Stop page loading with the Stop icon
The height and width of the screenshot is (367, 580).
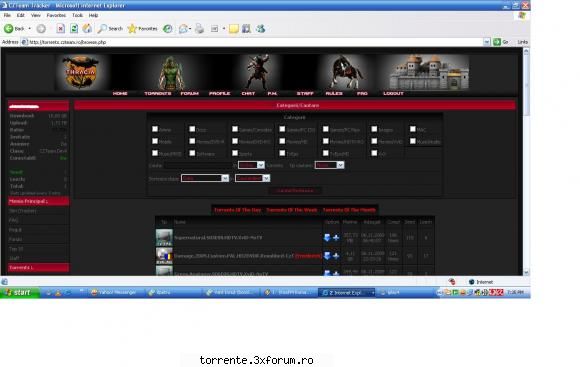click(61, 28)
